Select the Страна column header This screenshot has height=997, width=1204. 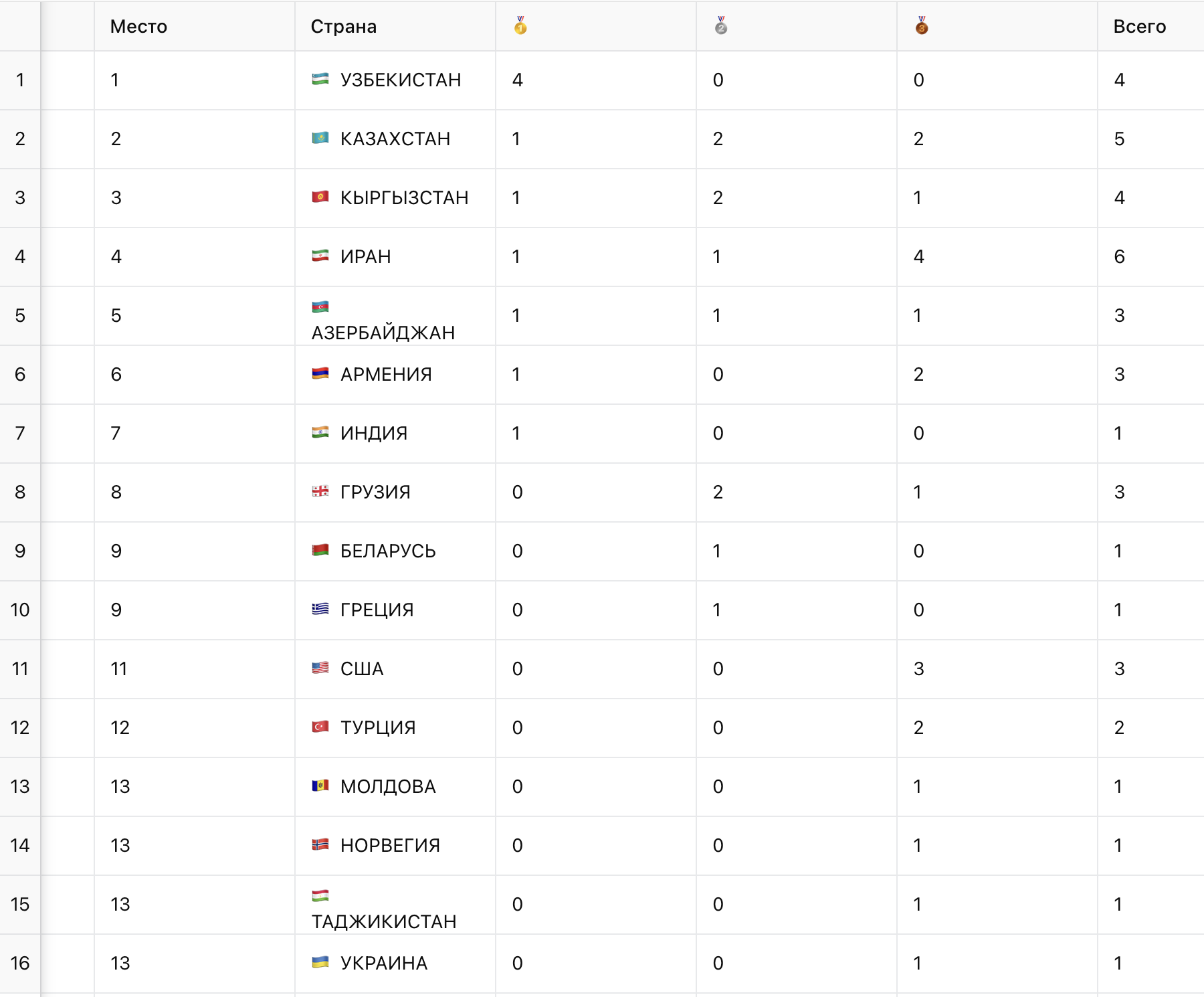tap(395, 26)
